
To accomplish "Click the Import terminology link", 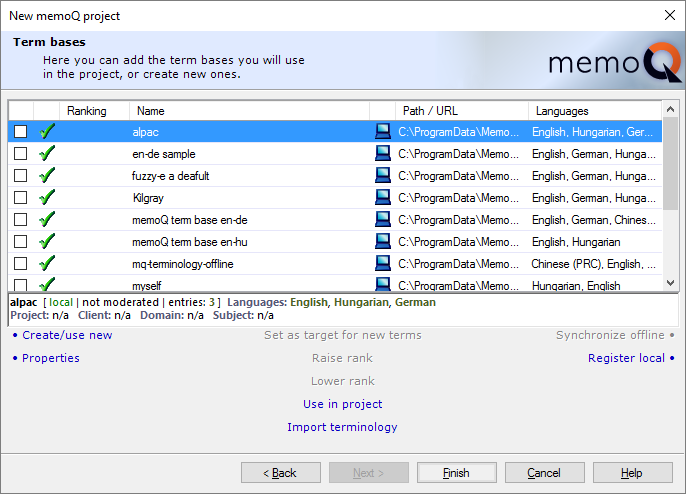I will [342, 427].
